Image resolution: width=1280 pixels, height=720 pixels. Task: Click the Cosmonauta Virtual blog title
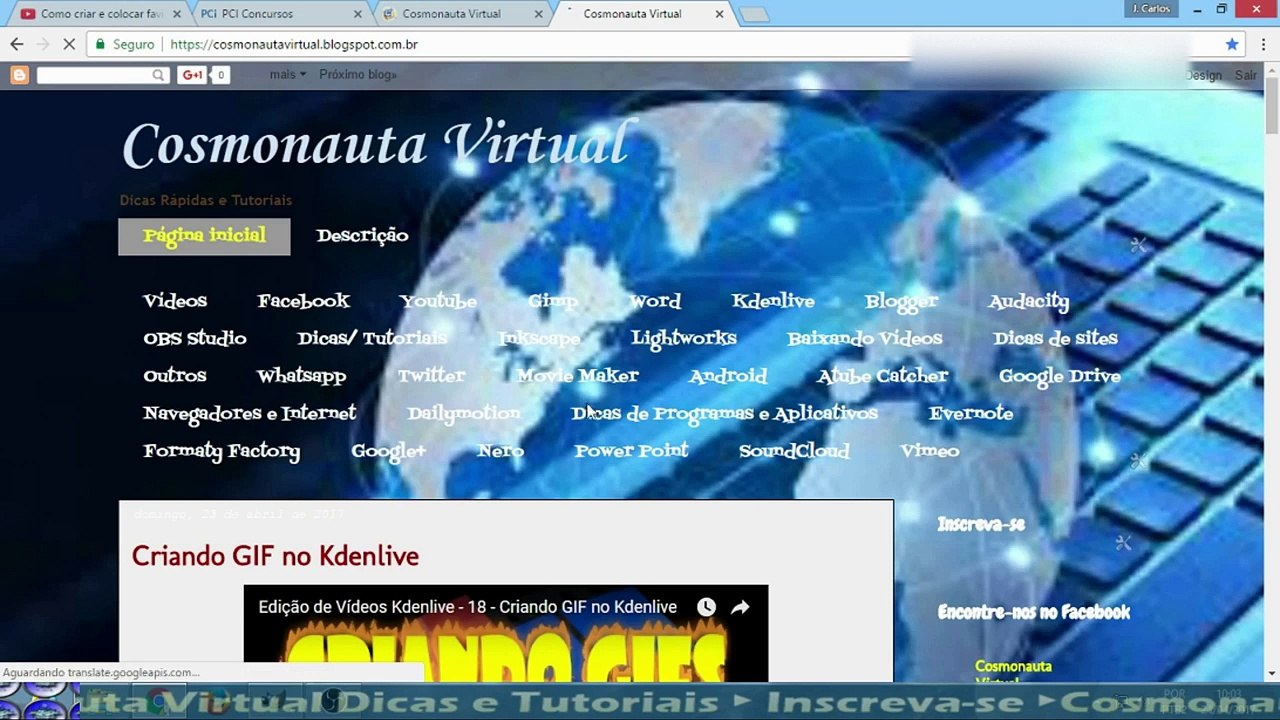[x=375, y=144]
